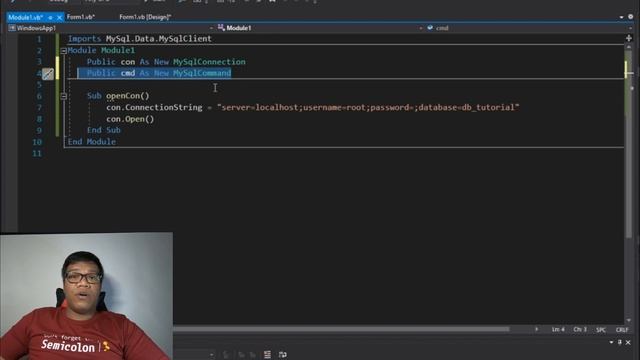
Task: Click the Imports keyword on line 1
Action: tap(84, 39)
